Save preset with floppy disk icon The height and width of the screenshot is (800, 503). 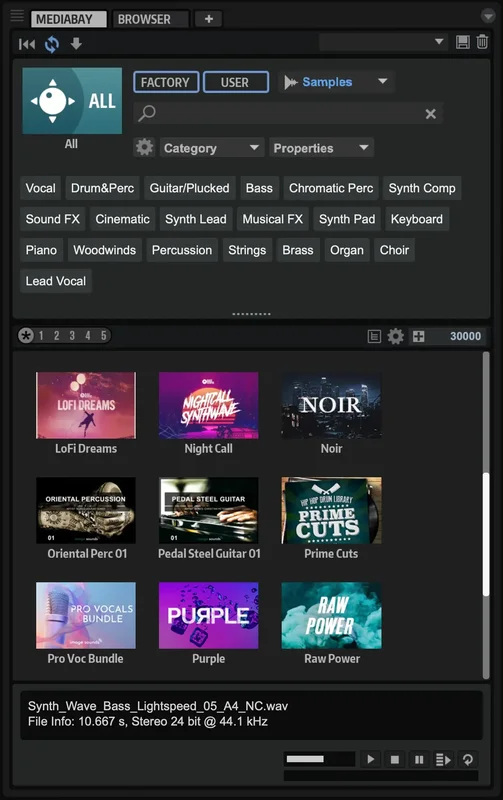[x=463, y=42]
